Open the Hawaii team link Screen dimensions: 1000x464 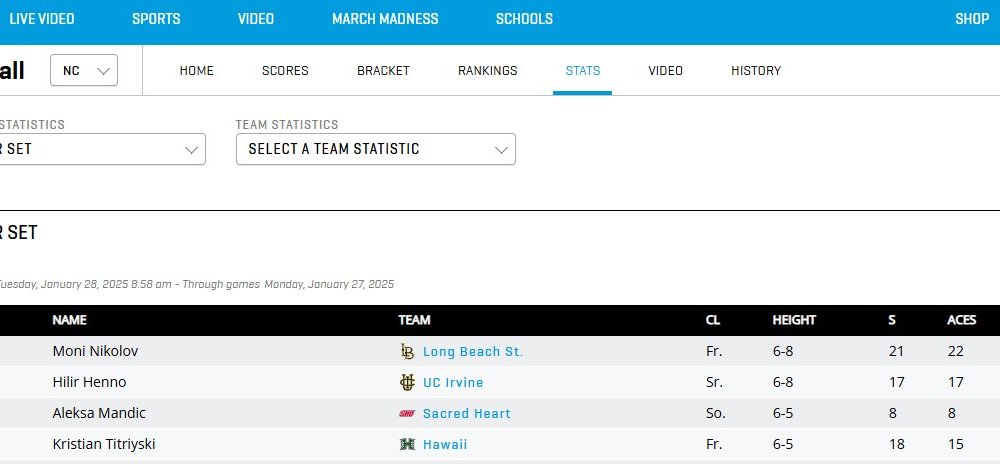click(x=445, y=445)
